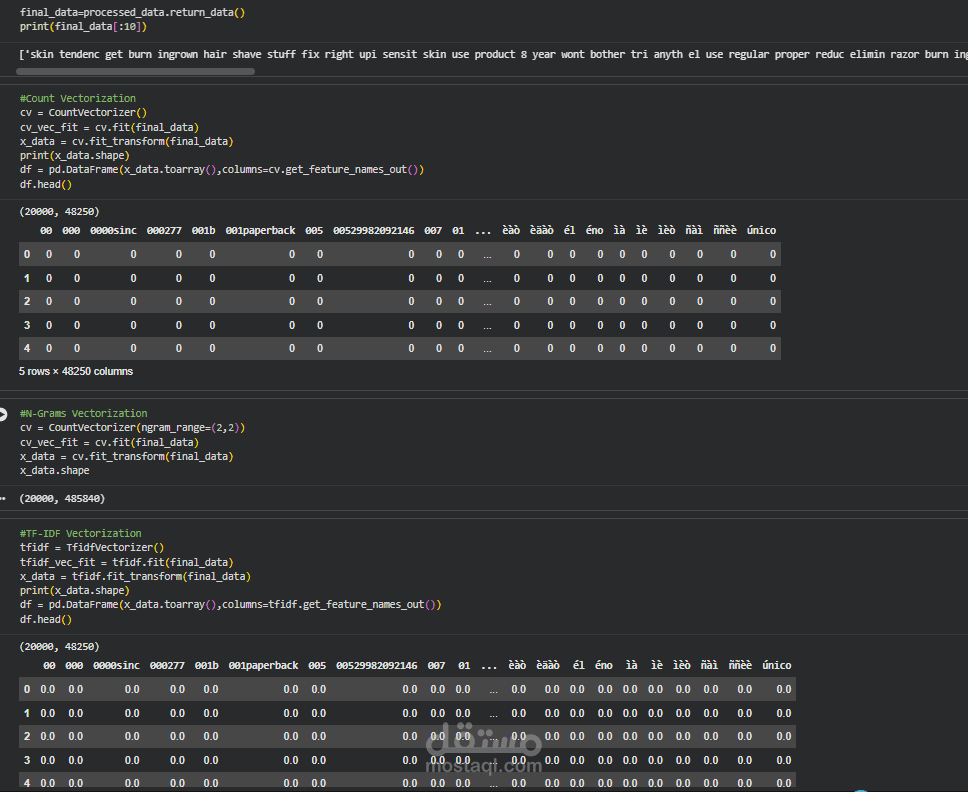Click df.head() in the Count Vectorization cell
Image resolution: width=968 pixels, height=792 pixels.
46,185
